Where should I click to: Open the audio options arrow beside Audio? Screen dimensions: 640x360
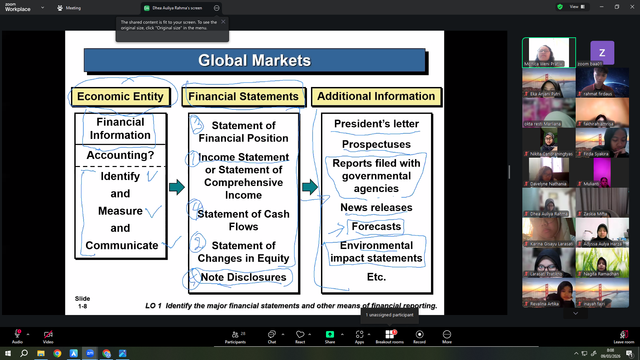point(28,334)
